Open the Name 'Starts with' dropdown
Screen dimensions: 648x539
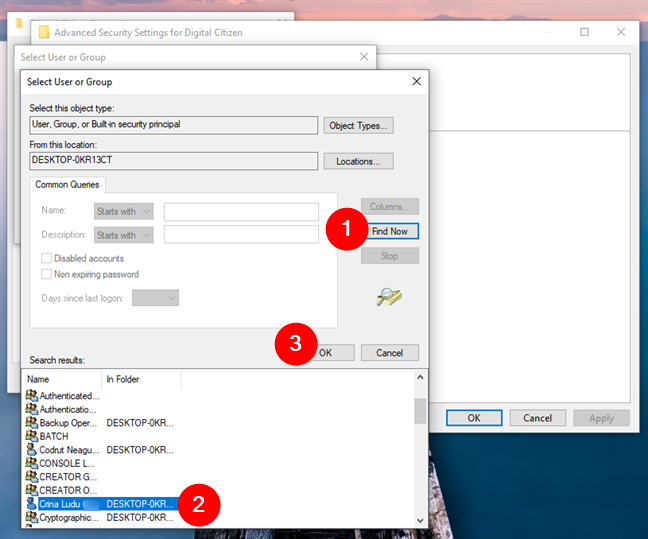[x=124, y=211]
